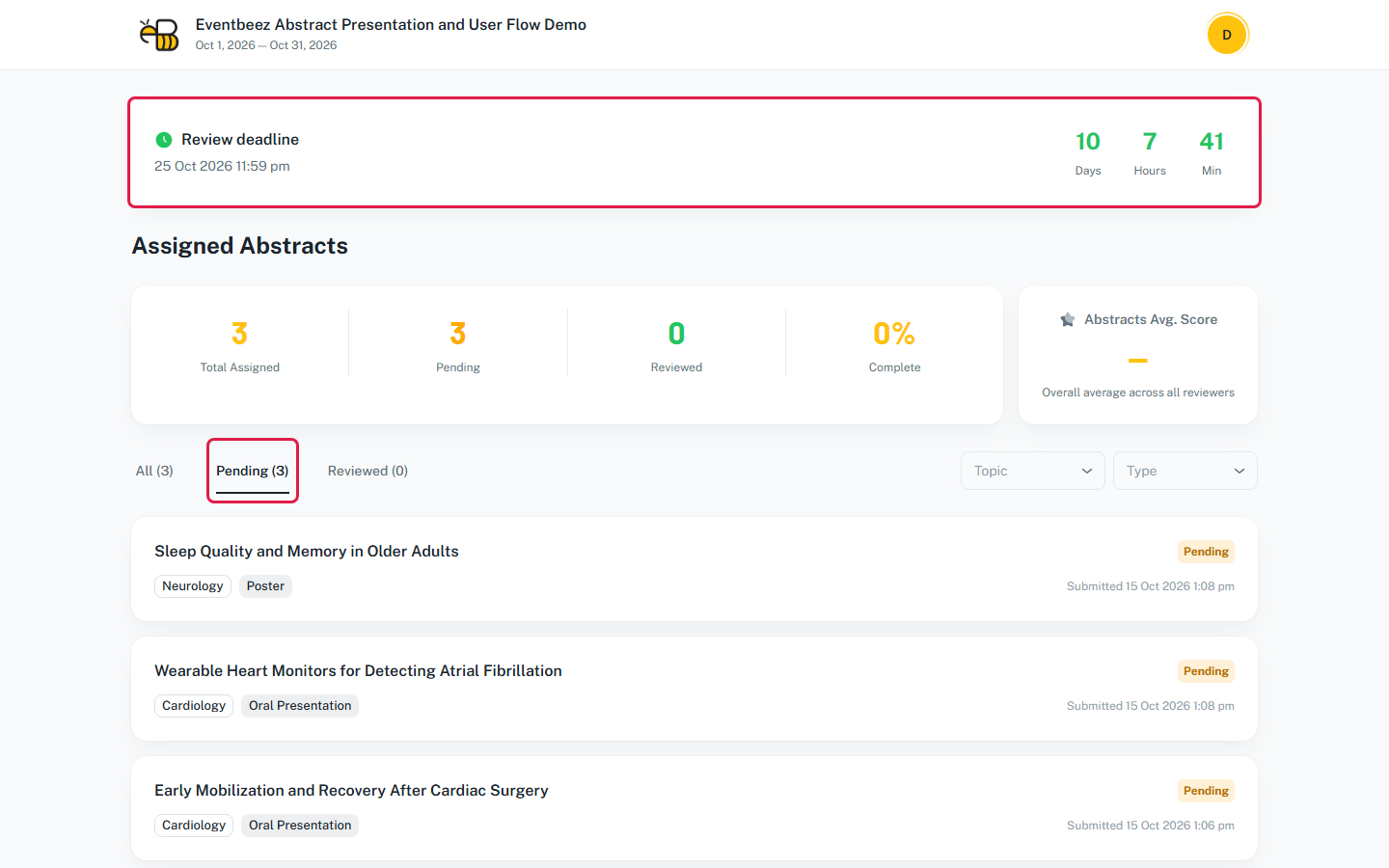Click Sleep Quality abstract's 'Submitted 15 Oct 2026 1:08 pm'
Screen dimensions: 1389x868
[1151, 586]
